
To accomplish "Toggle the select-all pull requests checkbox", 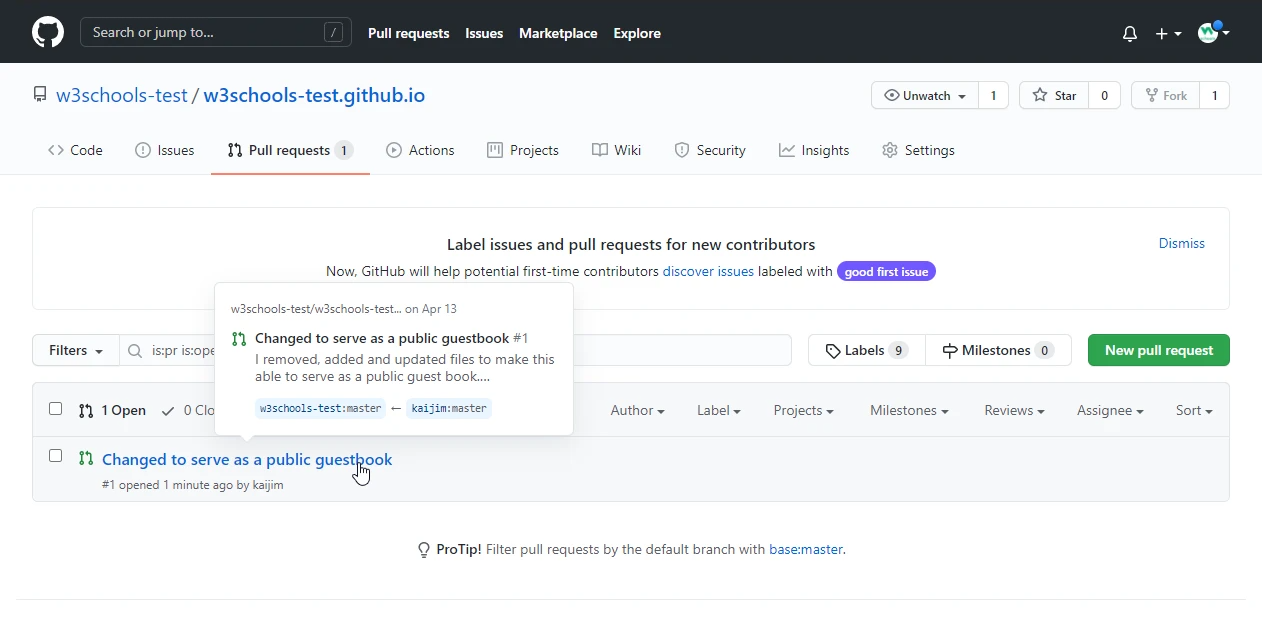I will pyautogui.click(x=56, y=409).
